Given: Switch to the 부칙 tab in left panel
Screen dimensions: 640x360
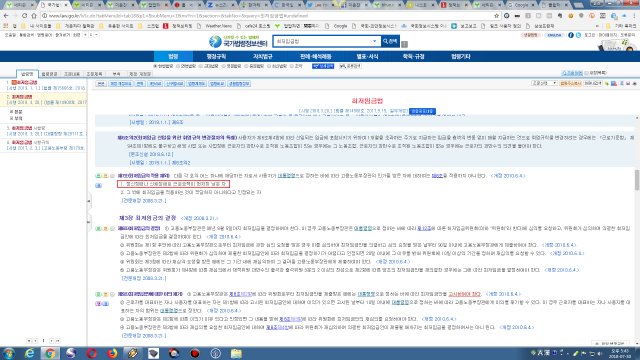Looking at the screenshot, I should pyautogui.click(x=116, y=74).
